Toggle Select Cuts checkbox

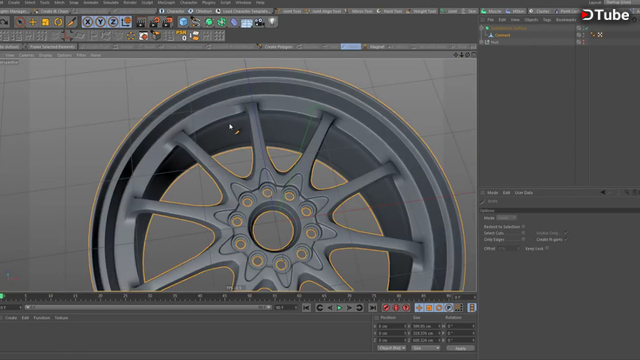pos(523,233)
